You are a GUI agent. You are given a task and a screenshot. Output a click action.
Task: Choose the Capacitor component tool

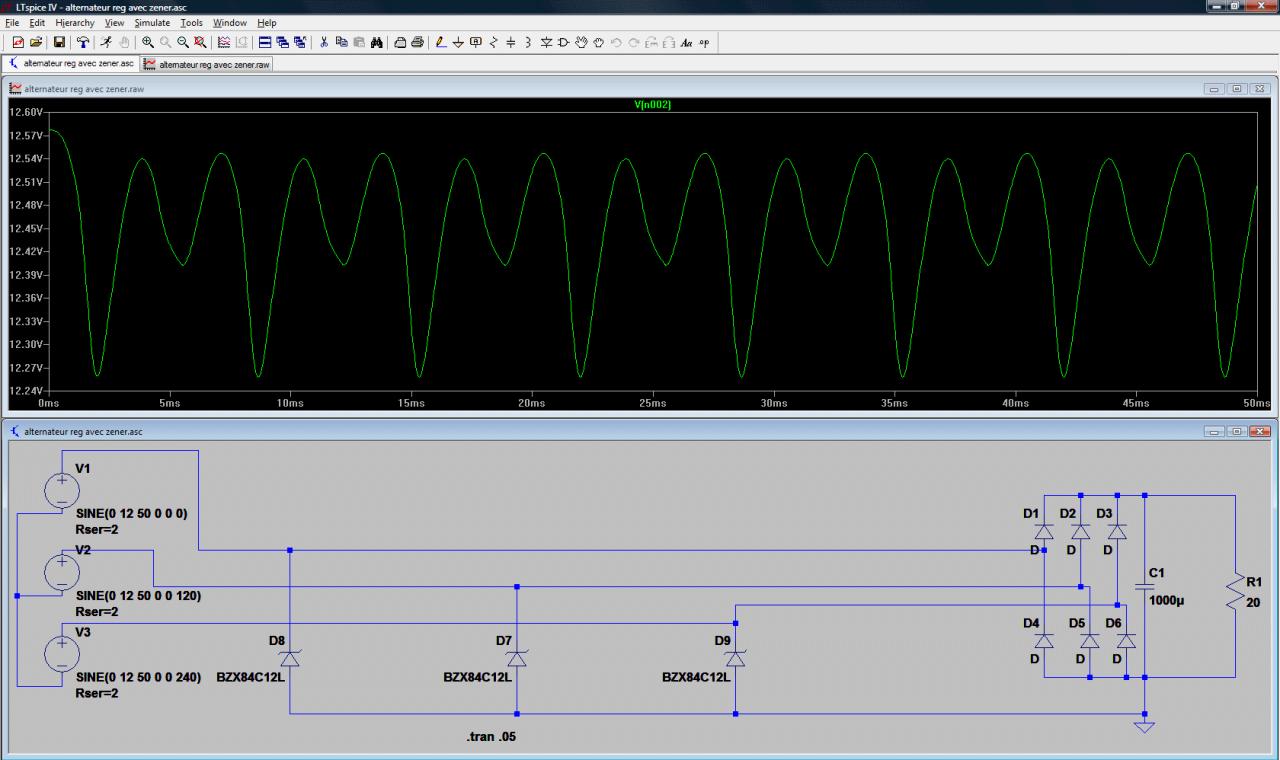[510, 42]
